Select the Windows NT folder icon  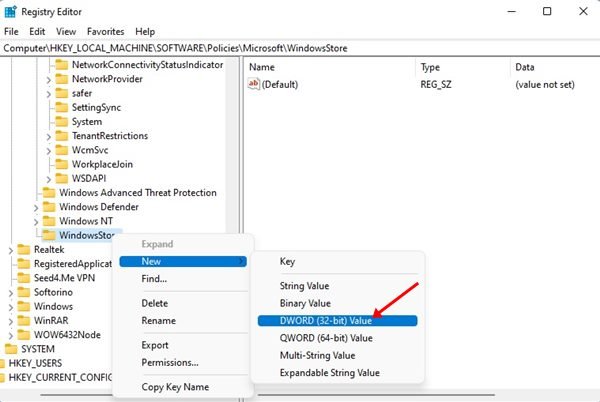coord(49,221)
